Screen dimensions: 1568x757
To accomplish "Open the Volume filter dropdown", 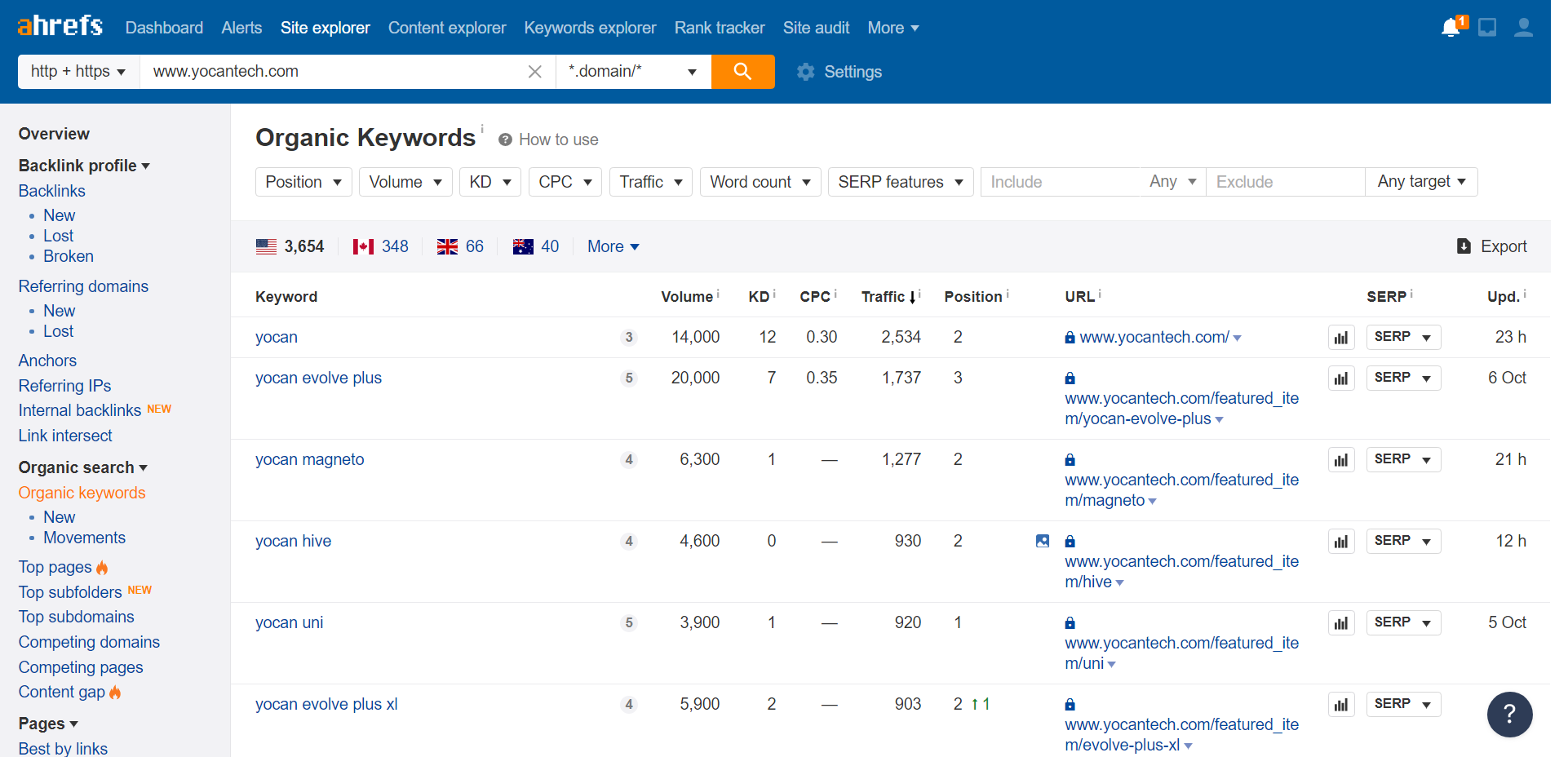I will [x=405, y=182].
